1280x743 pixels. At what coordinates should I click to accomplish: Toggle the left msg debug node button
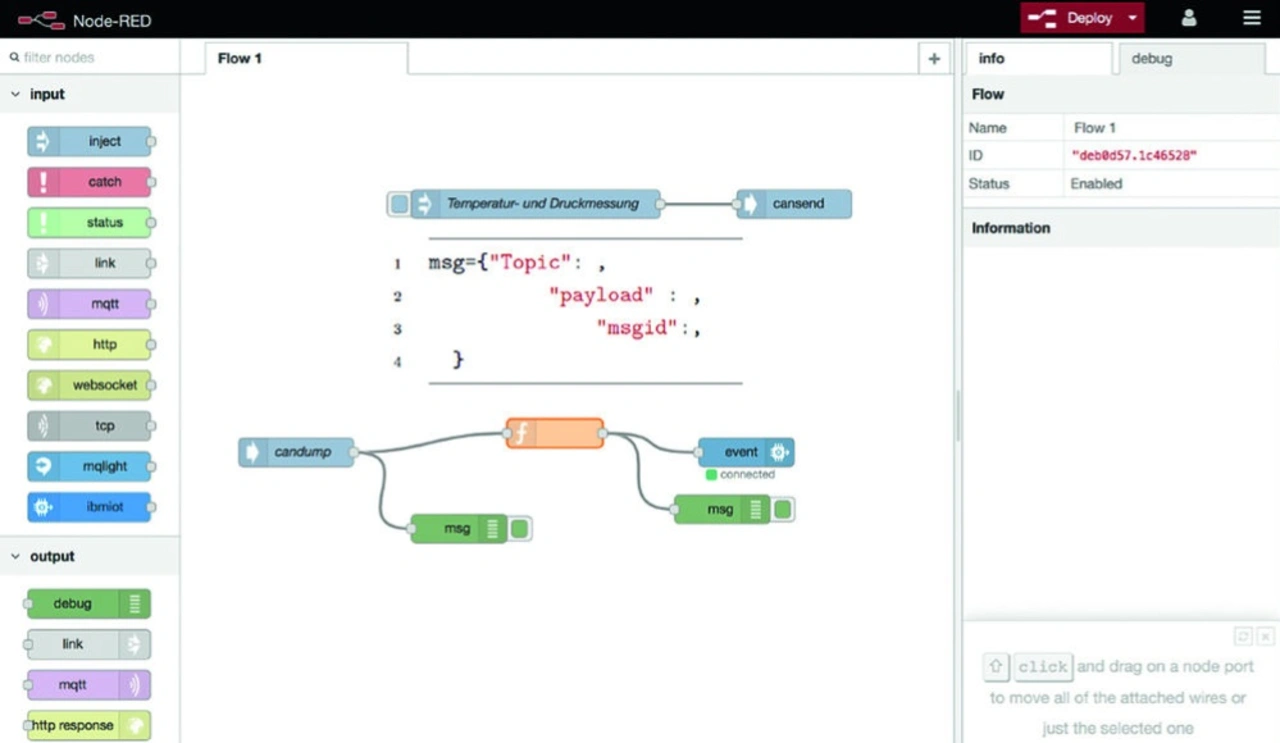pos(519,529)
